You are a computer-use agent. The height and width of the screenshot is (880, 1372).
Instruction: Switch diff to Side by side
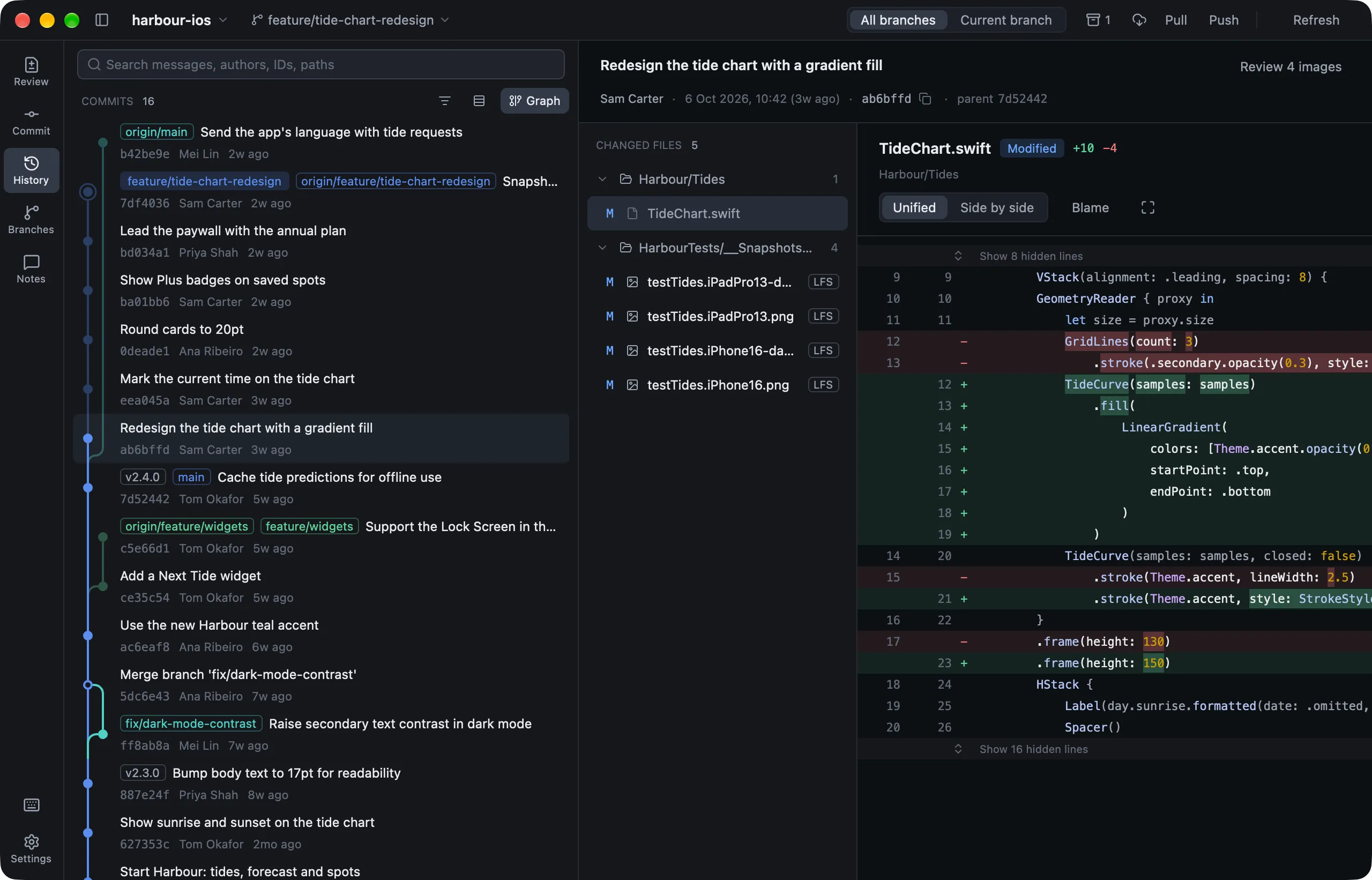(x=996, y=207)
